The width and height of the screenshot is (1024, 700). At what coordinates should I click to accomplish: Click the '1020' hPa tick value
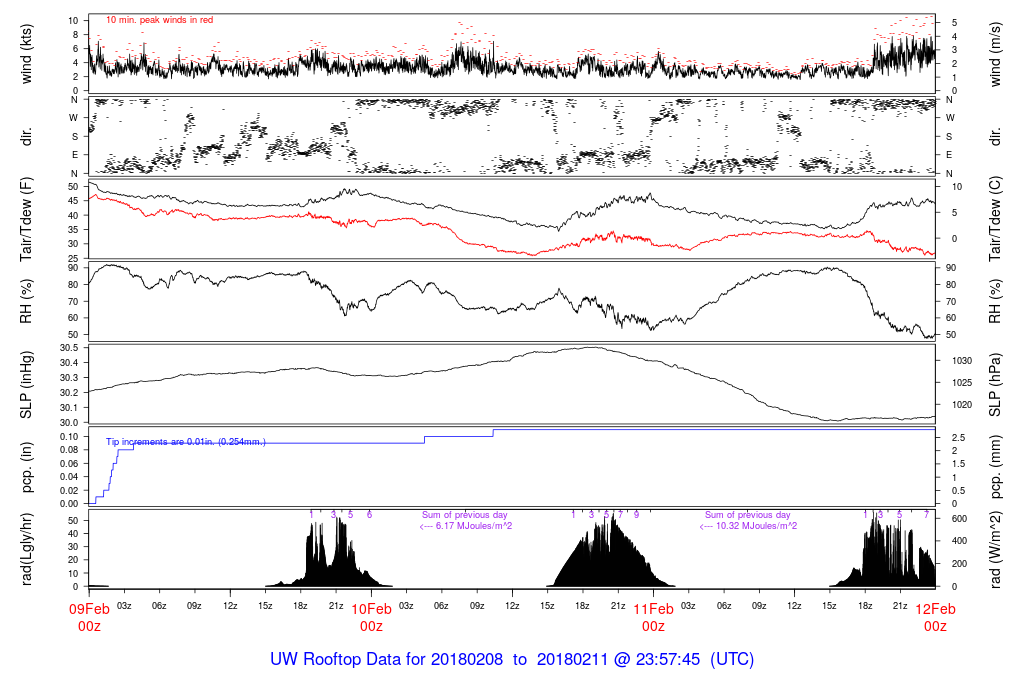click(962, 405)
